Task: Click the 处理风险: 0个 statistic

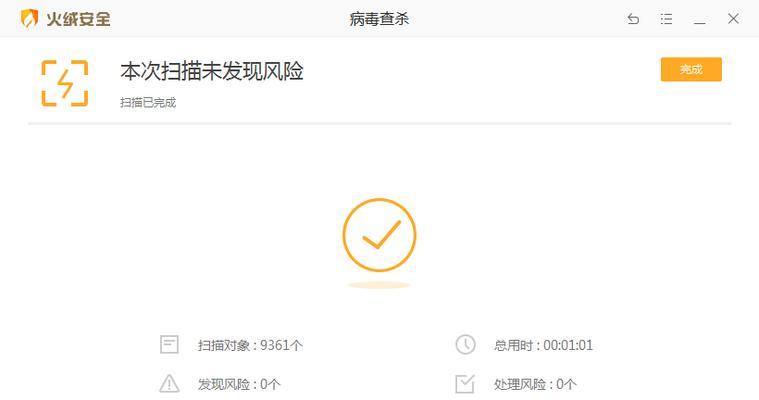Action: 535,384
